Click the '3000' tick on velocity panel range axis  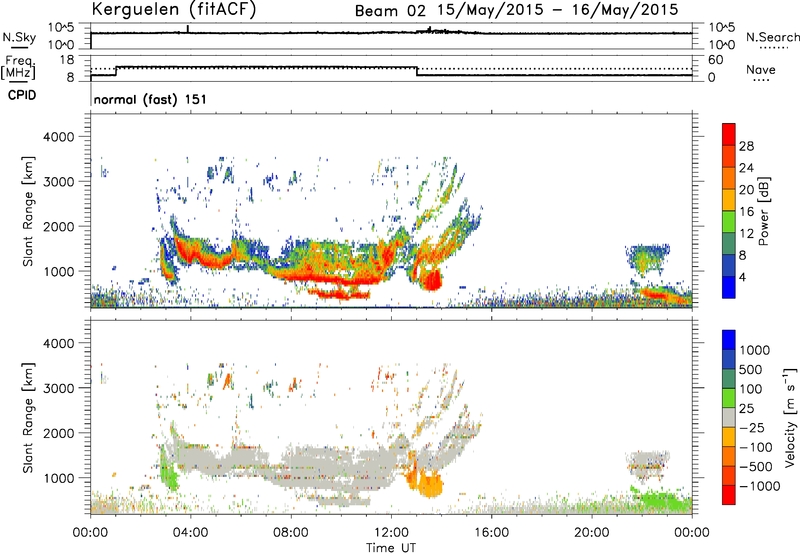tap(58, 388)
